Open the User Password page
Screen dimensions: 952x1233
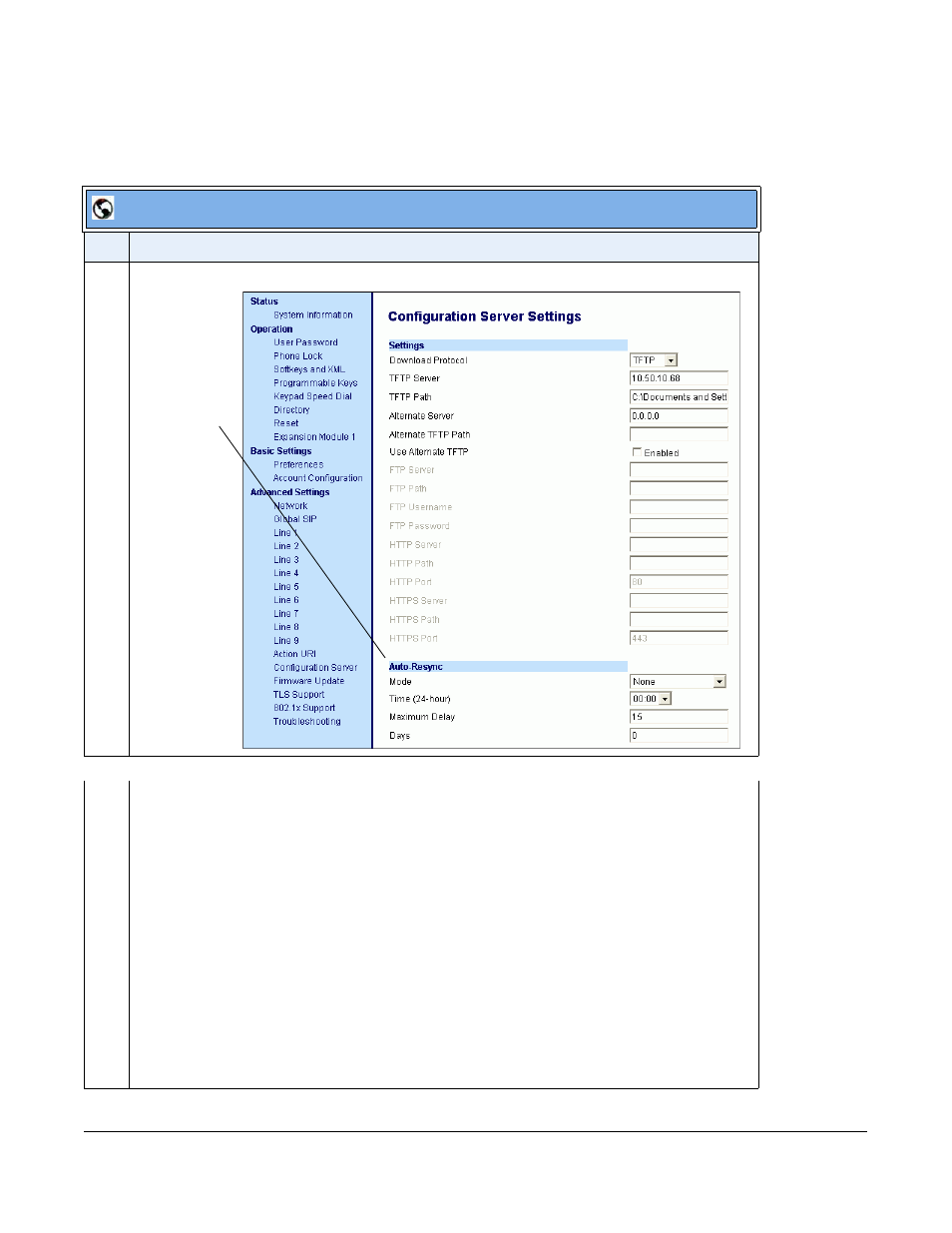pos(305,342)
